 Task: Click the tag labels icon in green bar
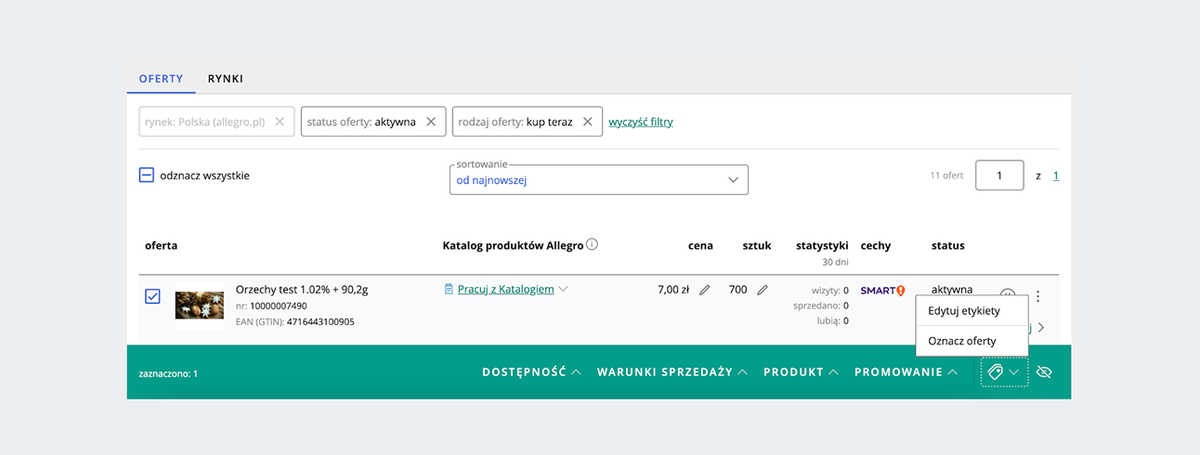click(x=995, y=372)
